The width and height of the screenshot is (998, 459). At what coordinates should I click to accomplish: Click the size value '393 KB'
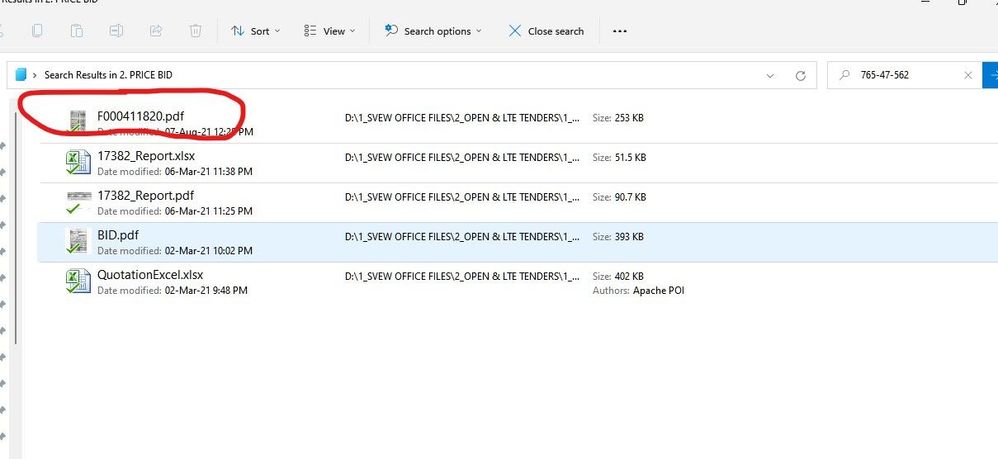coord(629,237)
